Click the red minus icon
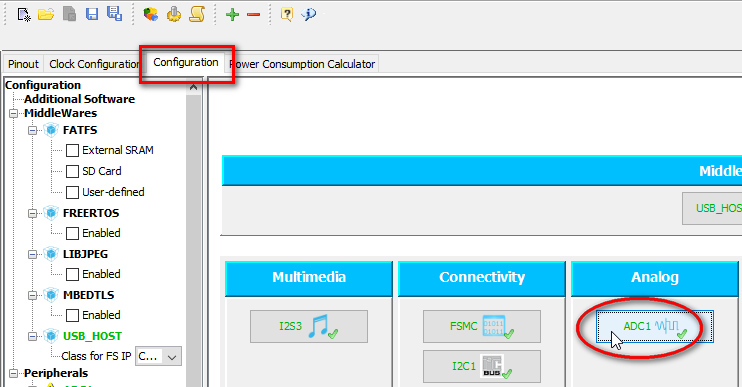The image size is (742, 387). click(x=254, y=15)
